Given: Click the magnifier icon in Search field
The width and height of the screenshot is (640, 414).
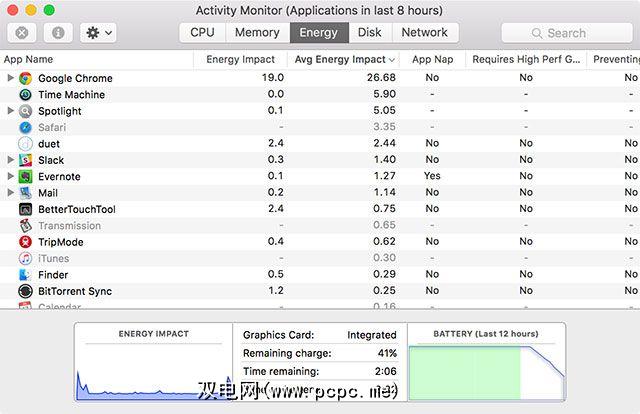Looking at the screenshot, I should 537,33.
